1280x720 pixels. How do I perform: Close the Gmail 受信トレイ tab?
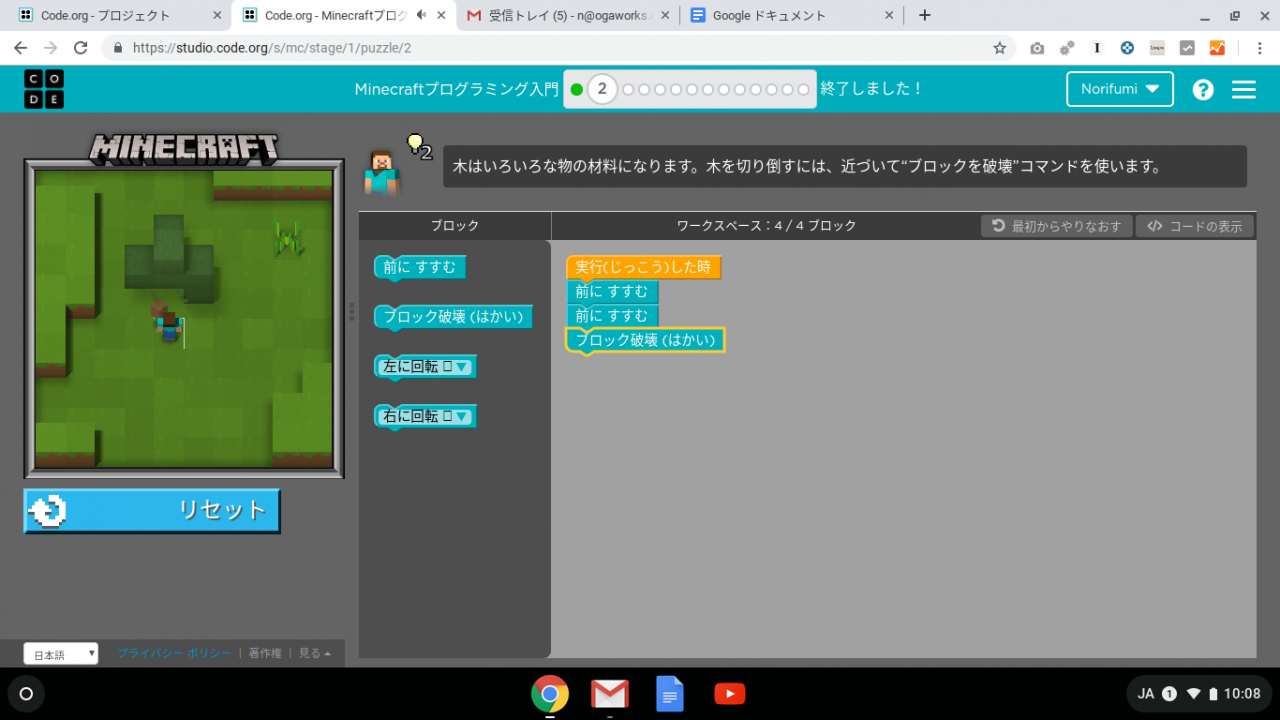(x=666, y=15)
